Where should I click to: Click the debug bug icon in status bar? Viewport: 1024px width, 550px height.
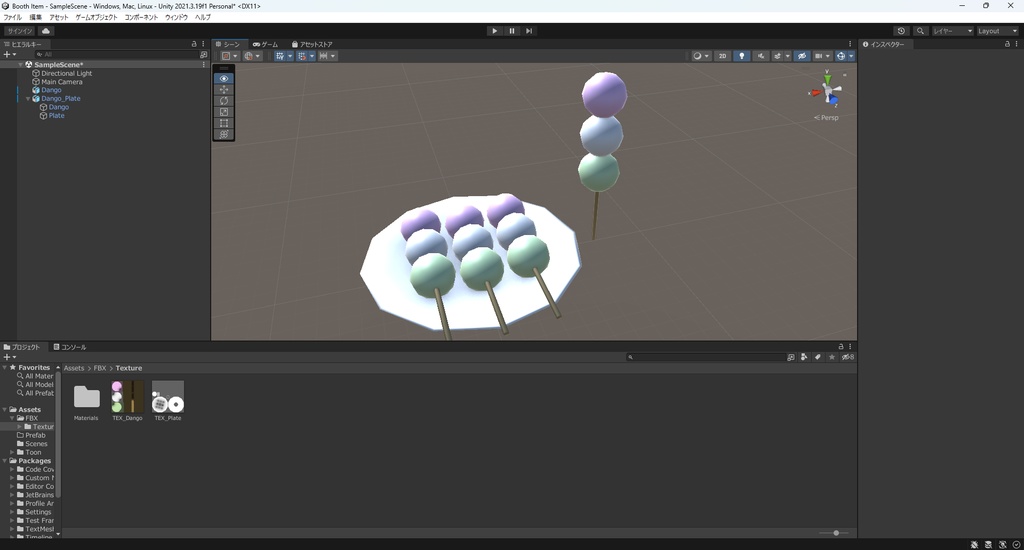pyautogui.click(x=974, y=545)
